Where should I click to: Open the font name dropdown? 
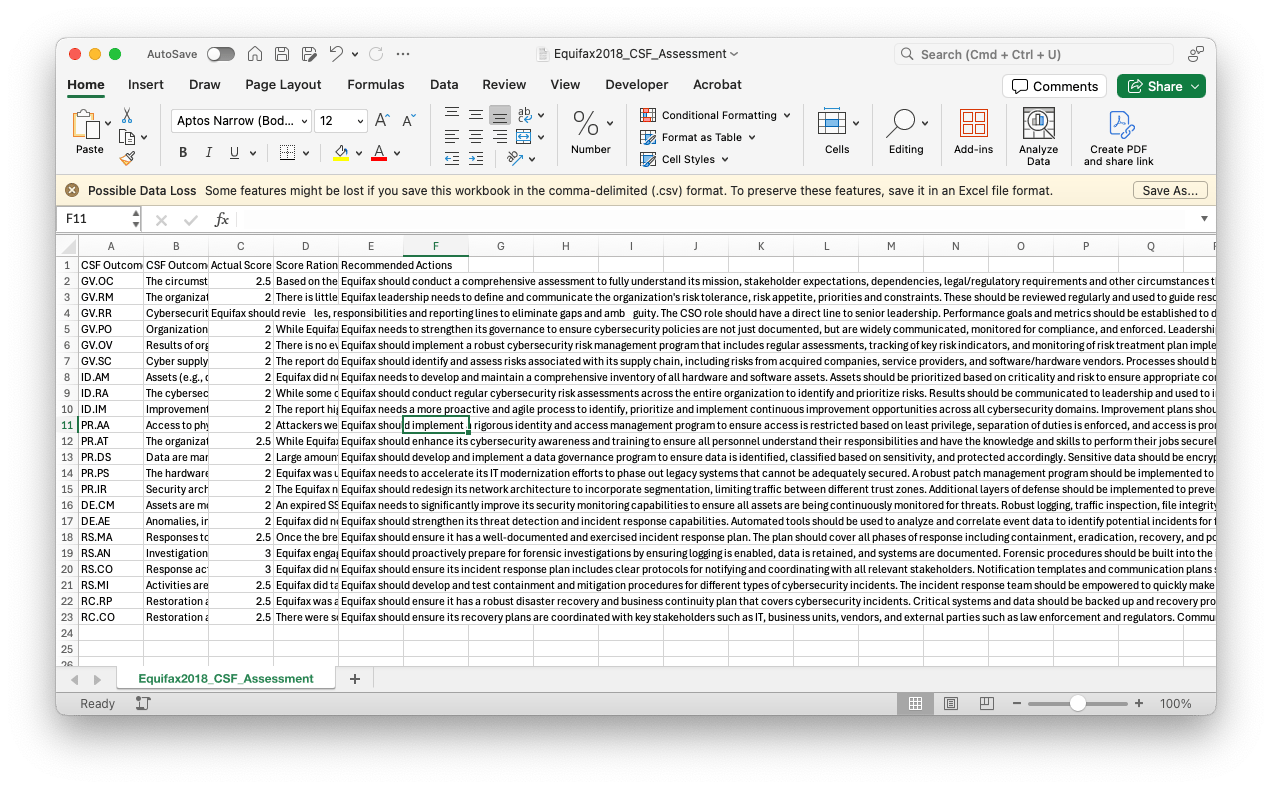tap(304, 121)
